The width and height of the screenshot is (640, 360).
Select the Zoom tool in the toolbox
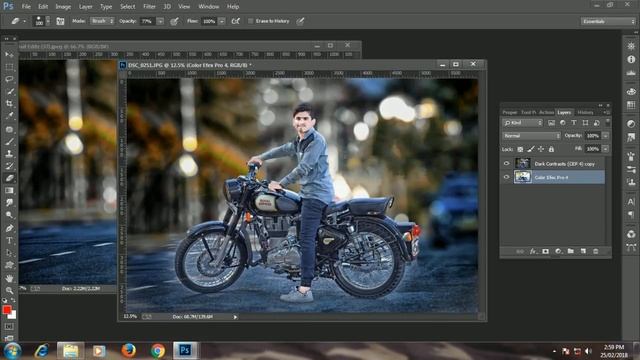click(x=9, y=291)
